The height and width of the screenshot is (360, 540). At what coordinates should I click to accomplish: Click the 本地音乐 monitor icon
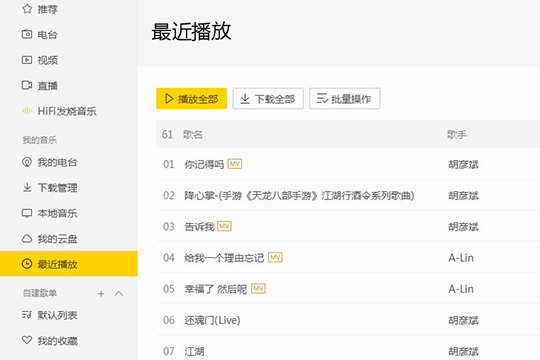tap(27, 213)
